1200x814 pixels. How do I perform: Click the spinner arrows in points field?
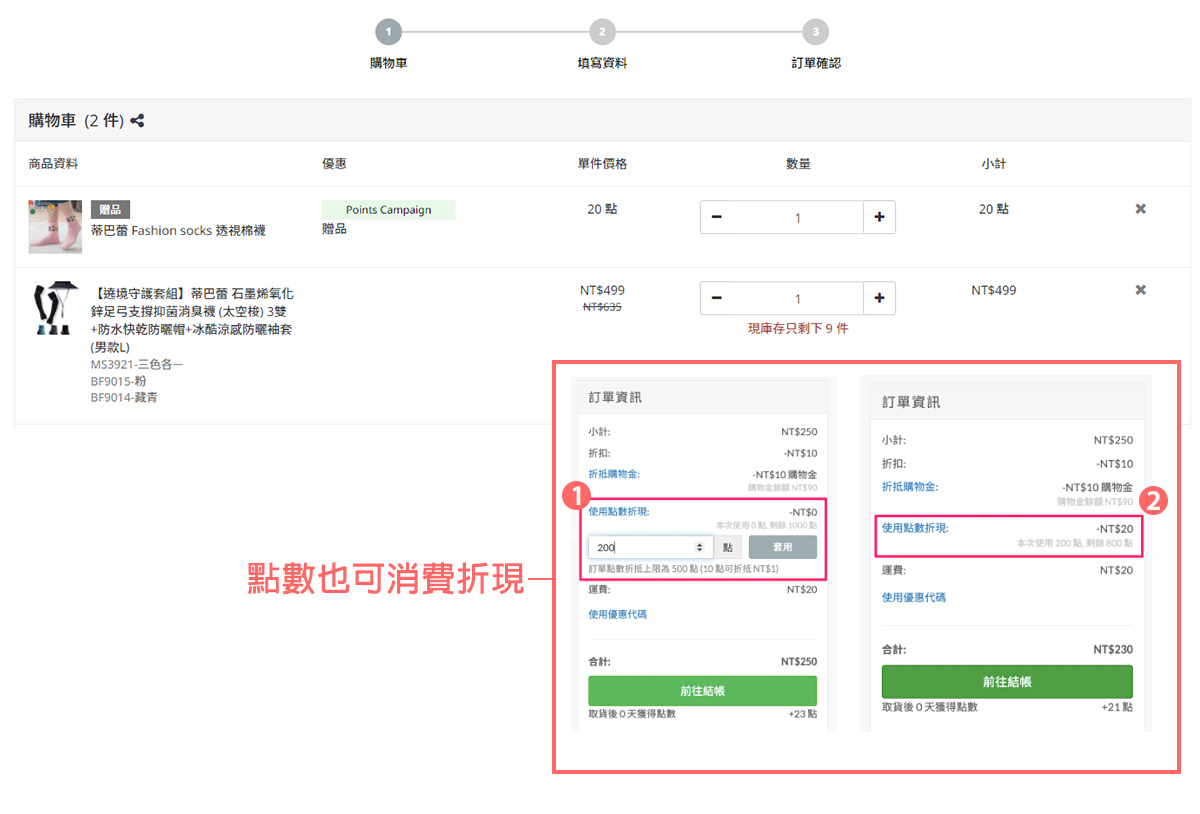click(x=699, y=547)
